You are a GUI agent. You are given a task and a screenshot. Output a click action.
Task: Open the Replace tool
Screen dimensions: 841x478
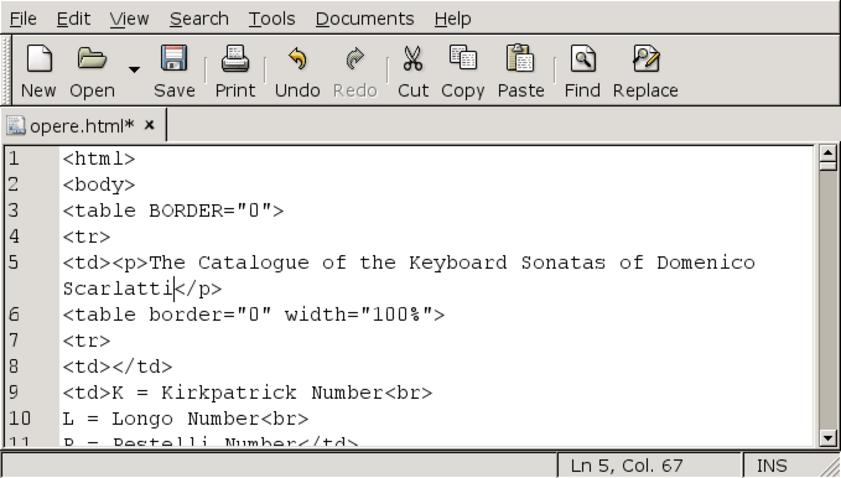pyautogui.click(x=645, y=60)
